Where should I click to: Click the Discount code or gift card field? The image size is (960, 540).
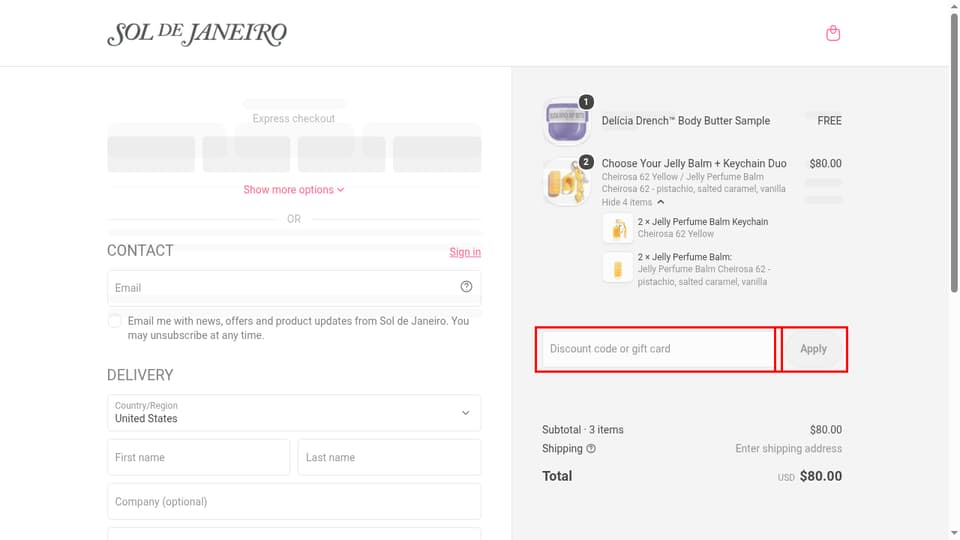(658, 349)
